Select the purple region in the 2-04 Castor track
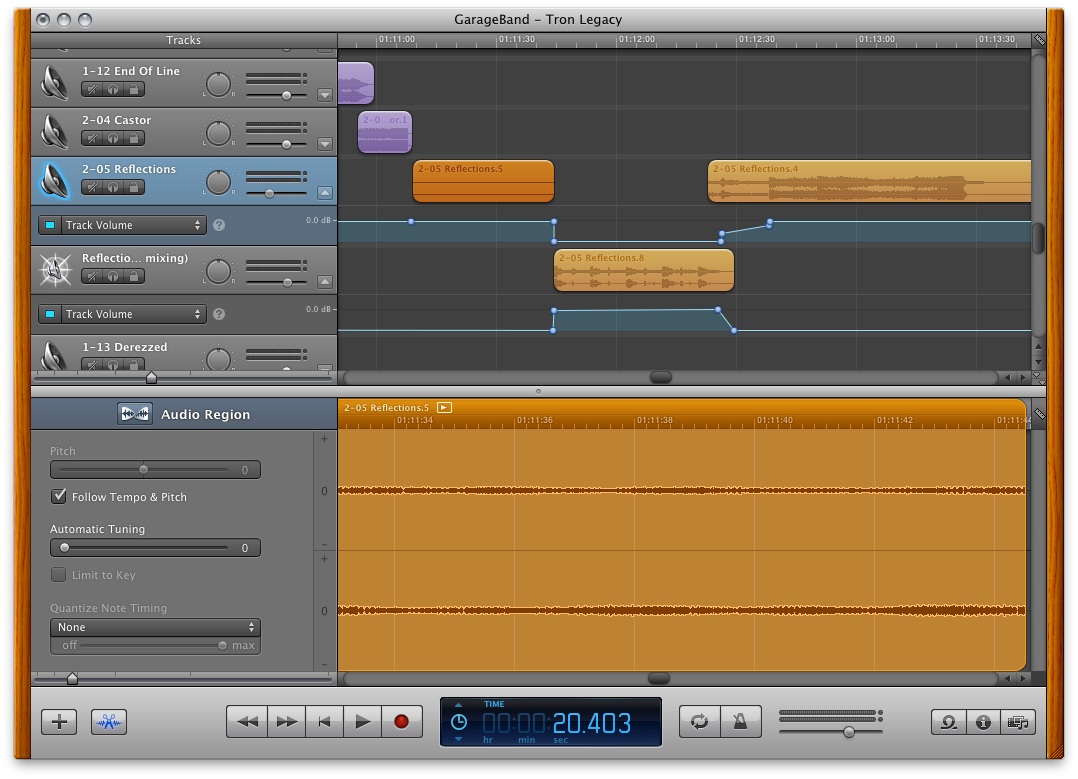Image resolution: width=1078 pixels, height=779 pixels. 385,132
